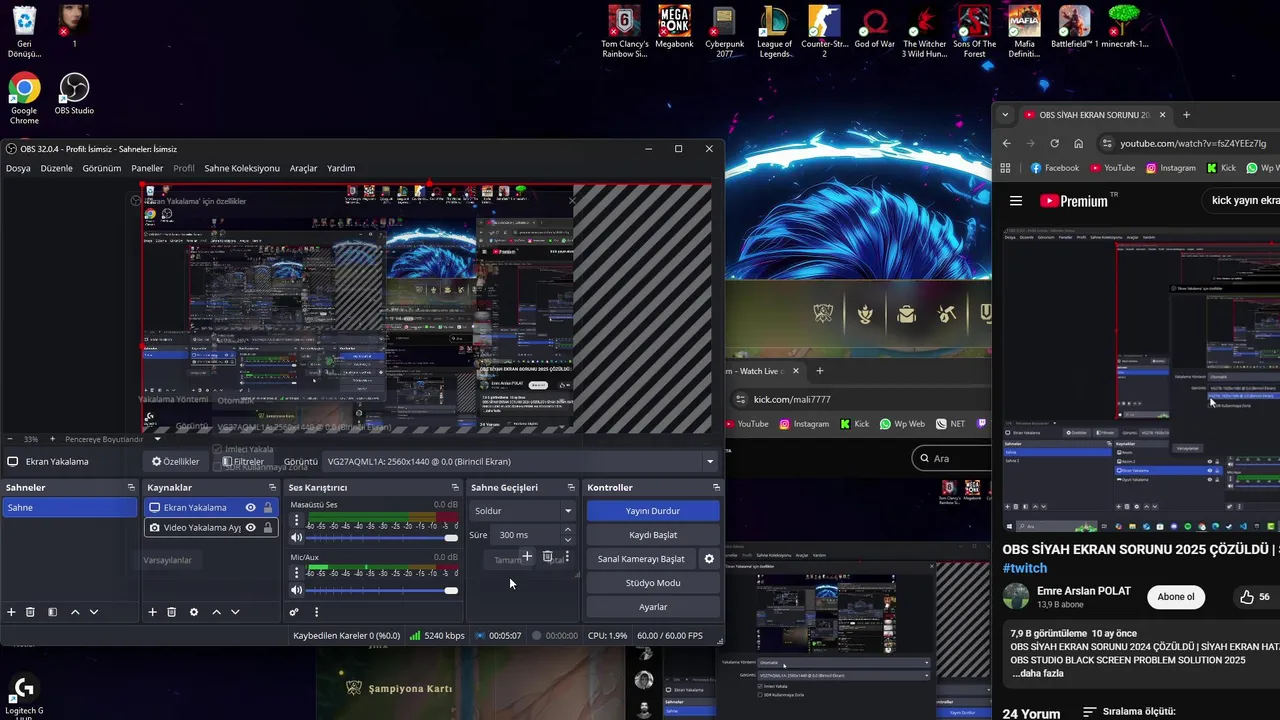This screenshot has height=720, width=1280.
Task: Move source up in Kaynaklar toolbar
Action: (216, 612)
